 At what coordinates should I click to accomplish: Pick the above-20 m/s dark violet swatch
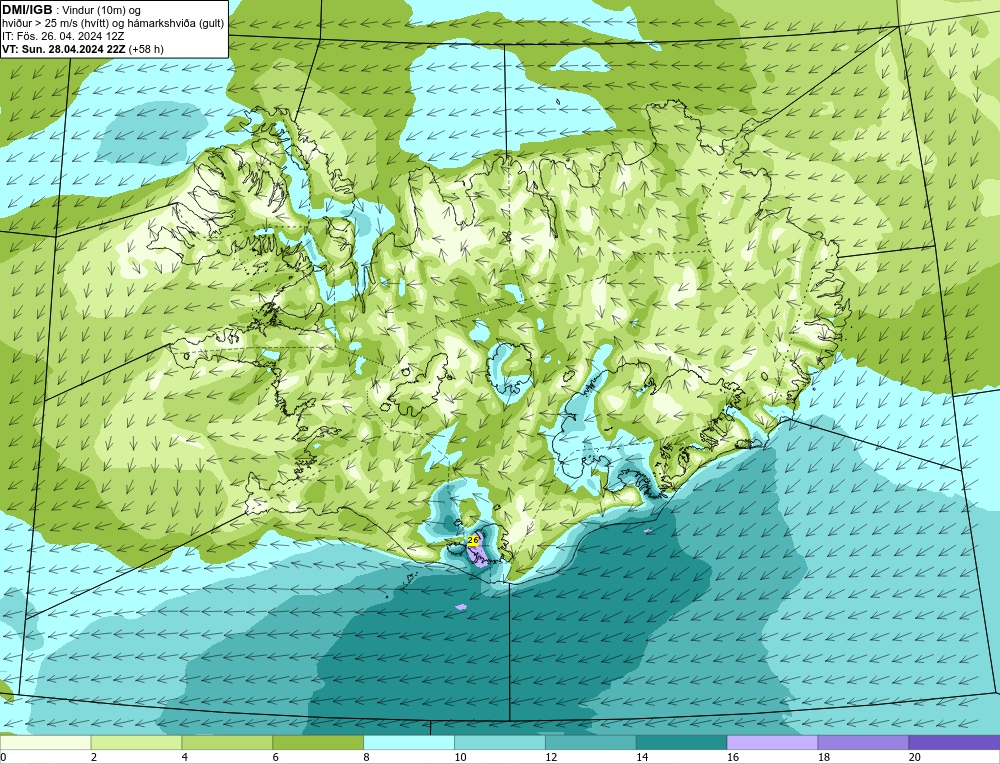point(954,742)
